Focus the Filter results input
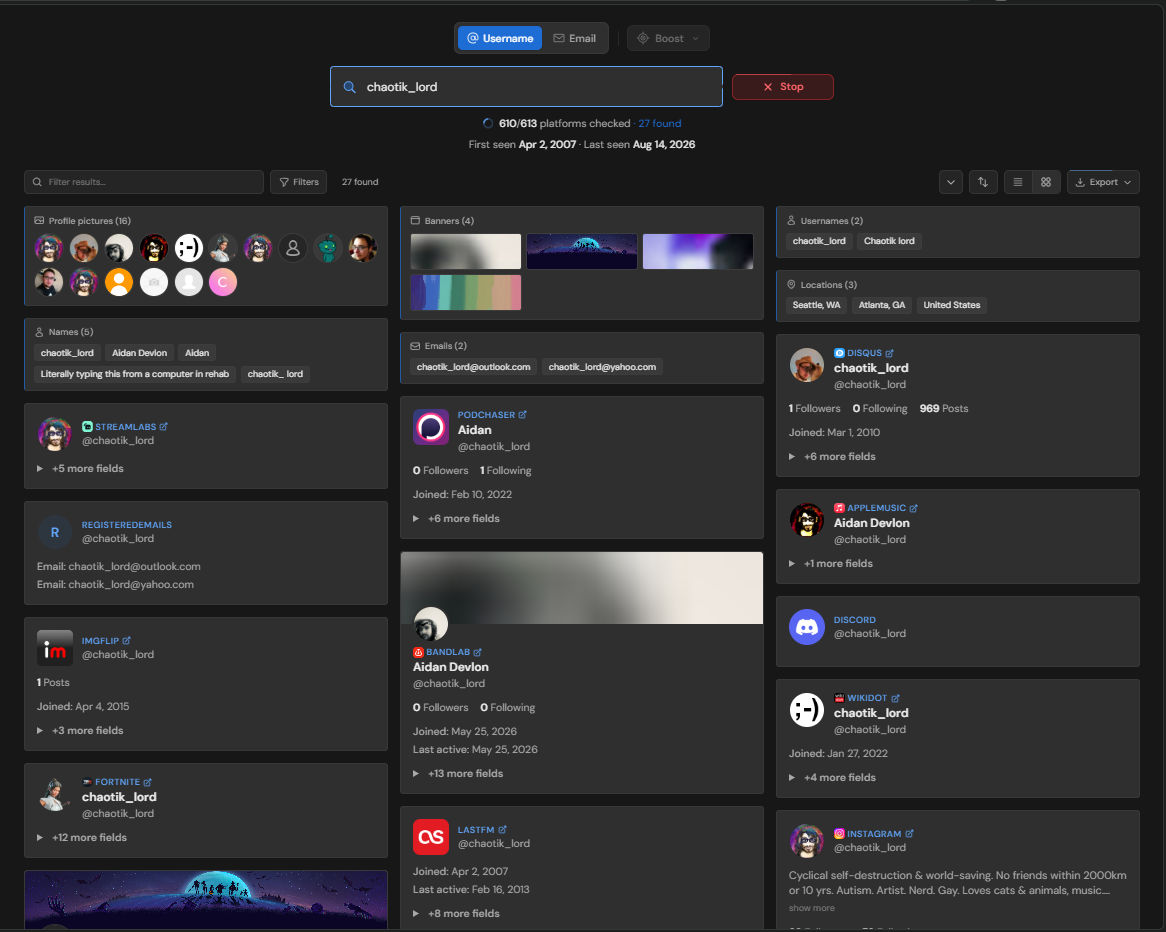The image size is (1166, 932). tap(144, 182)
